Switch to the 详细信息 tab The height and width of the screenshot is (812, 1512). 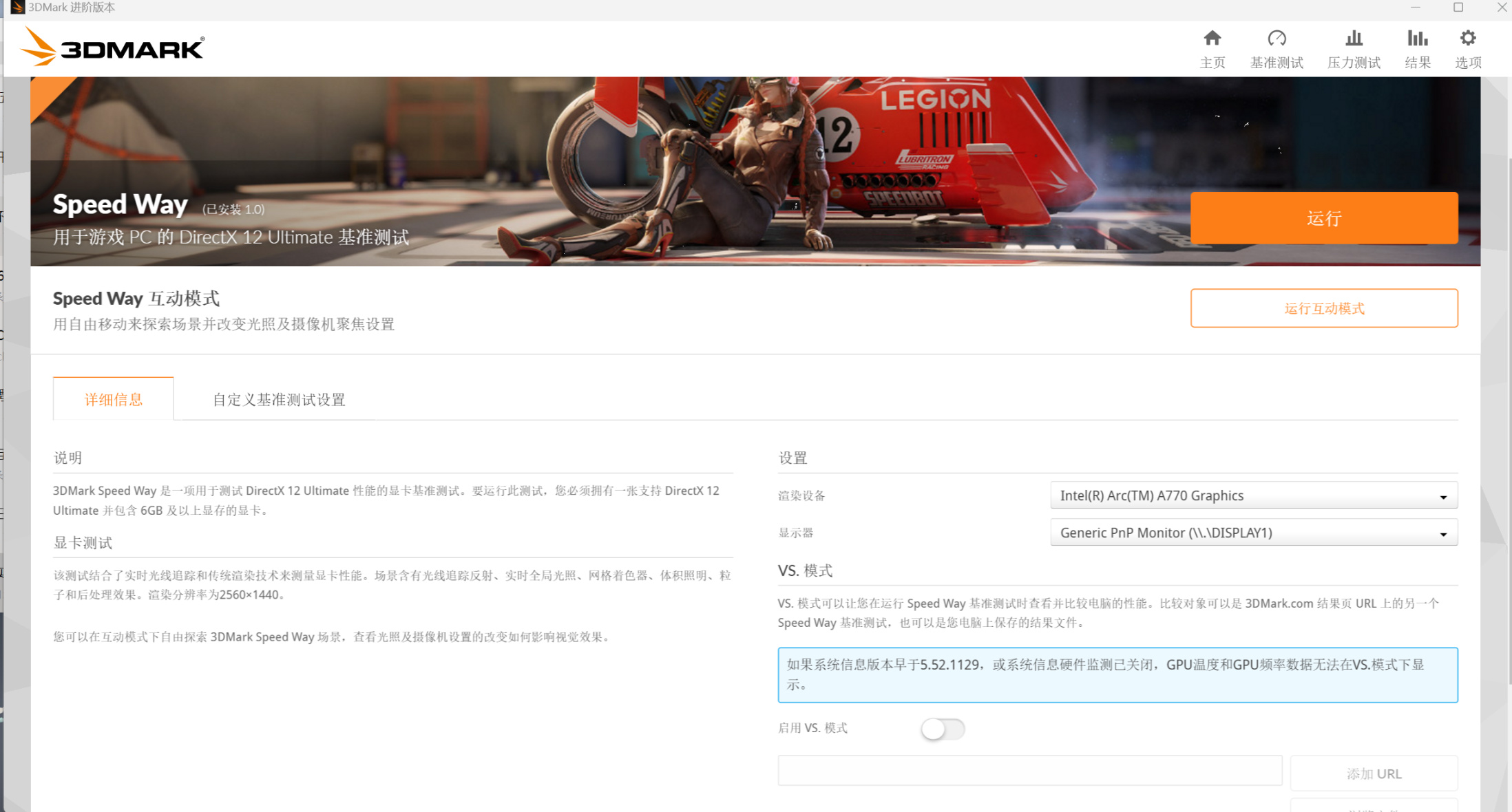coord(114,399)
